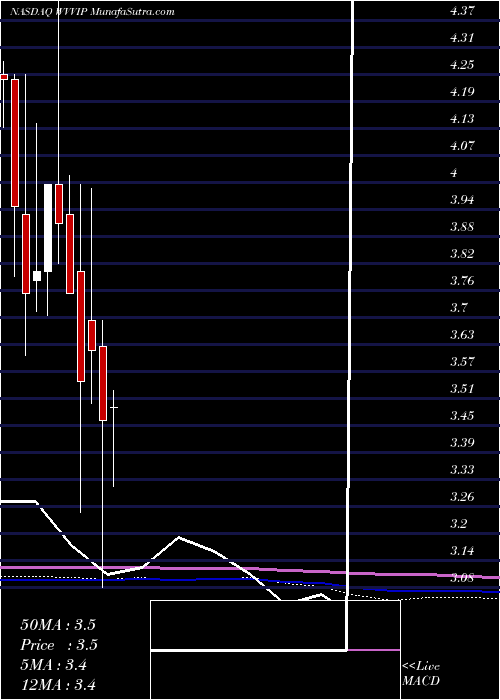This screenshot has width=500, height=700.
Task: Click the 4.07 price axis label
Action: tap(462, 146)
